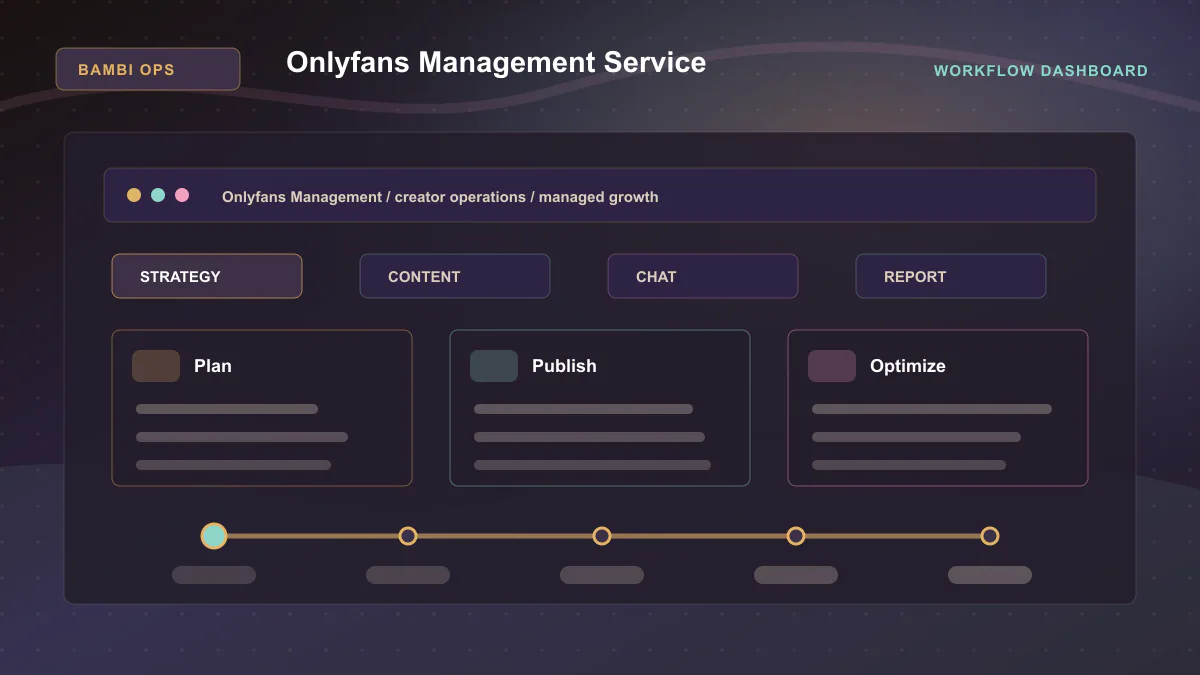Click the teal window dot
This screenshot has width=1200, height=675.
point(158,195)
